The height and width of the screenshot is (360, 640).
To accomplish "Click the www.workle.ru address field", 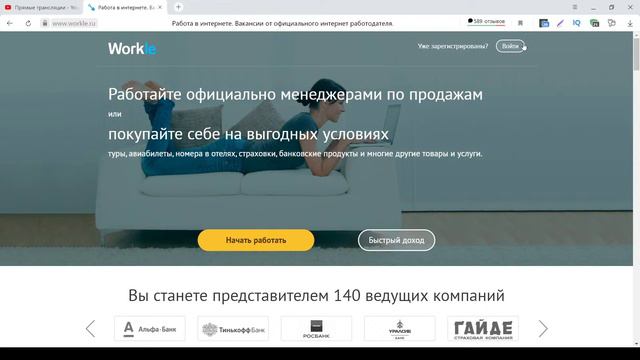I will point(74,23).
